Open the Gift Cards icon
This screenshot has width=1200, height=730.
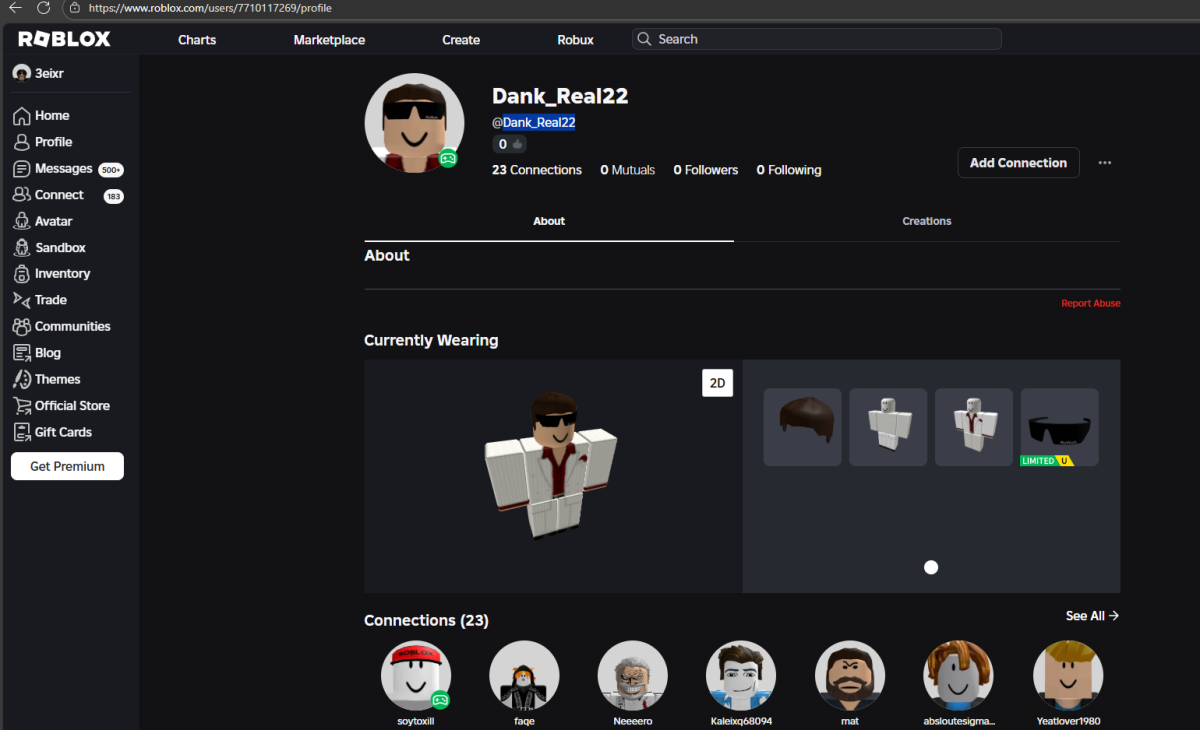coord(21,432)
